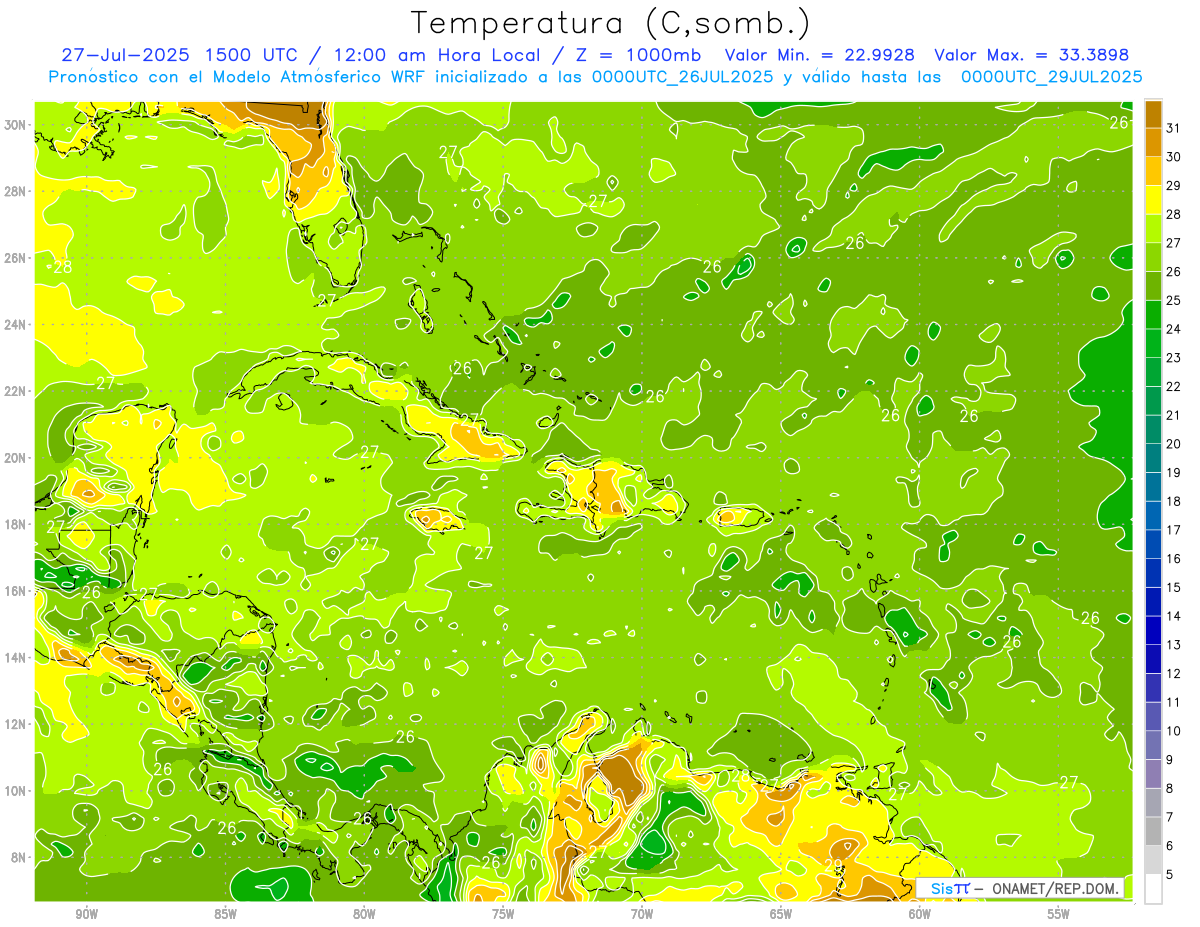Click the SisTT ONAMET/REP.DOM. logo box
Screen dimensions: 1200x927
pos(1021,888)
